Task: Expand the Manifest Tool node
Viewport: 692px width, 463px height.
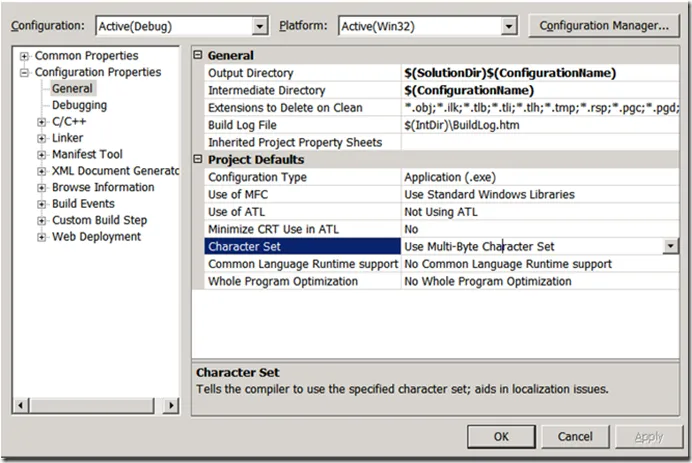Action: click(x=42, y=155)
